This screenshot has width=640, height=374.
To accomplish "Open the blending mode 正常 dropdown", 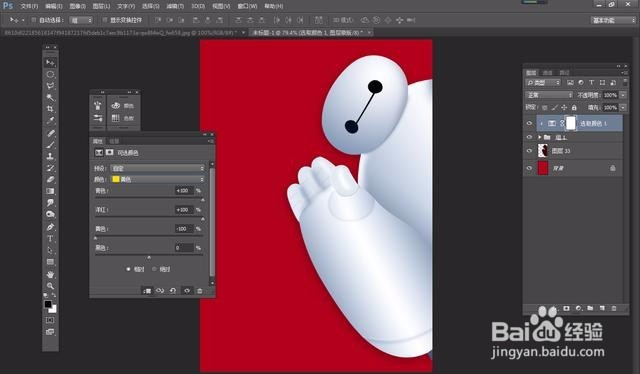I will [x=549, y=95].
